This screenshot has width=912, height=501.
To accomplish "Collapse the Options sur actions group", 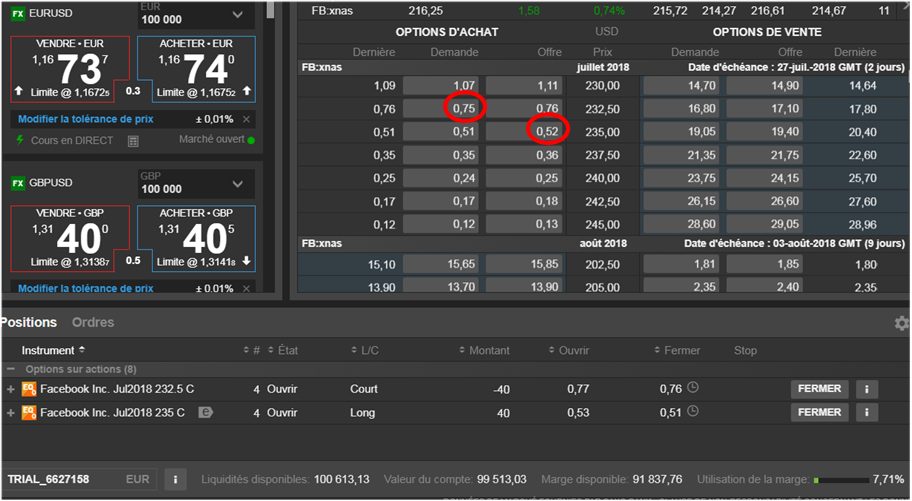I will [x=10, y=369].
